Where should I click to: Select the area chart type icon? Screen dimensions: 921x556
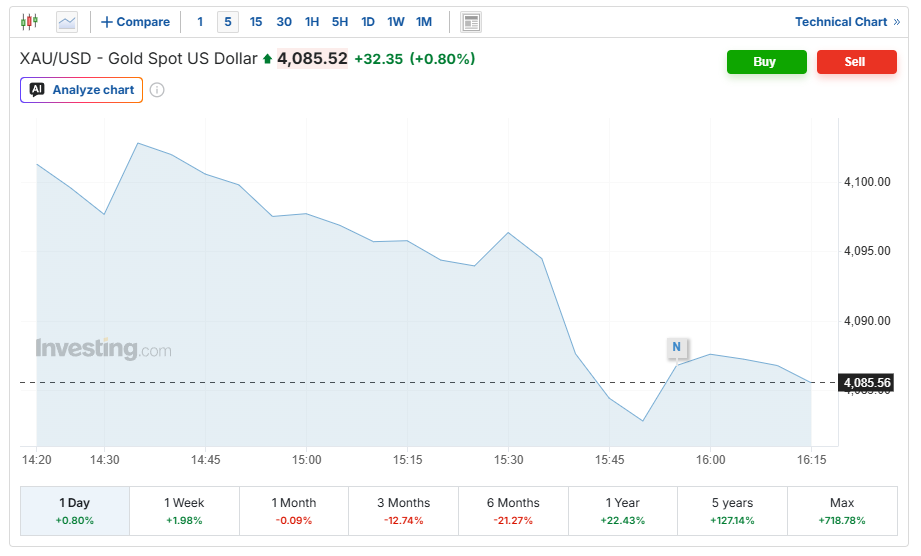point(67,22)
